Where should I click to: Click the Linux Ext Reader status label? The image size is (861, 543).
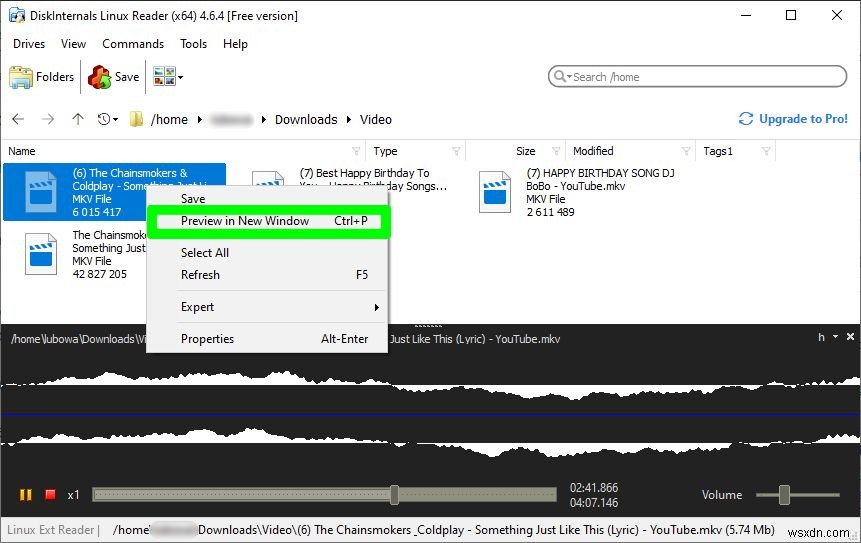51,530
